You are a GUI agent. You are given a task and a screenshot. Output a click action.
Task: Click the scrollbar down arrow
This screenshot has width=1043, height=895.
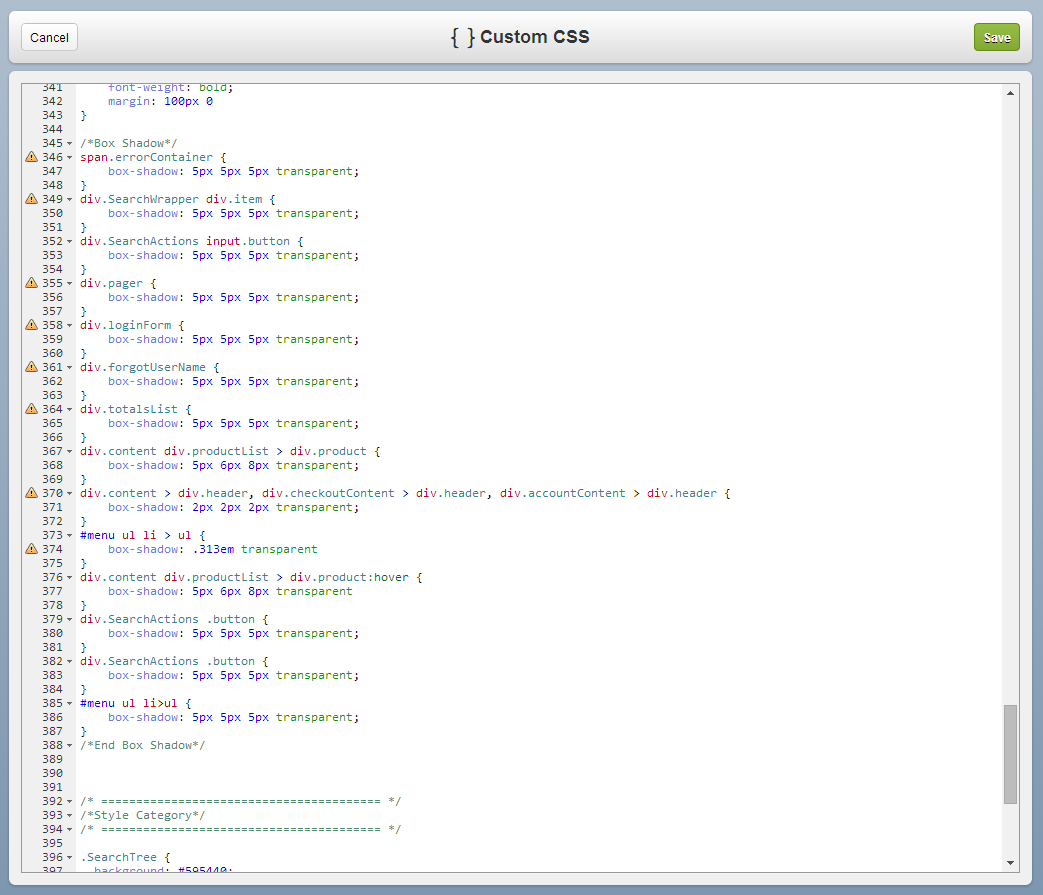(x=1010, y=863)
